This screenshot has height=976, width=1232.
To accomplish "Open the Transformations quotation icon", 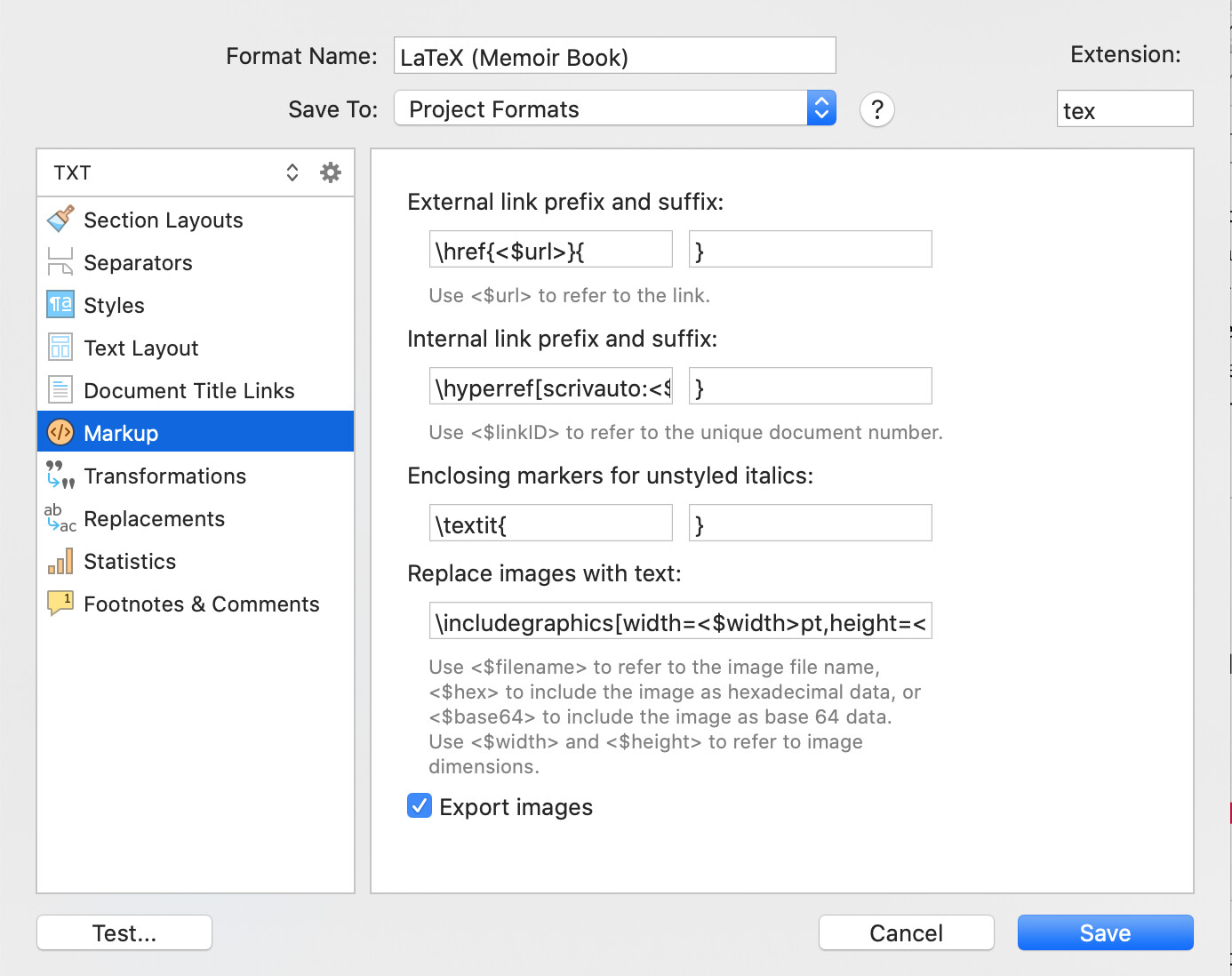I will (x=60, y=476).
